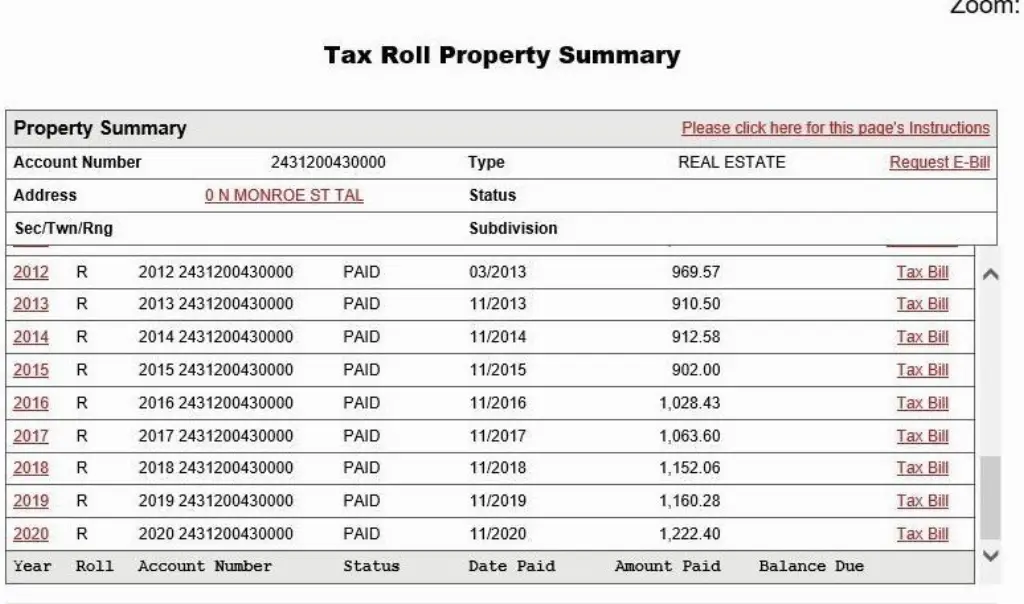This screenshot has width=1024, height=604.
Task: Select the 2013 year link
Action: pos(30,304)
